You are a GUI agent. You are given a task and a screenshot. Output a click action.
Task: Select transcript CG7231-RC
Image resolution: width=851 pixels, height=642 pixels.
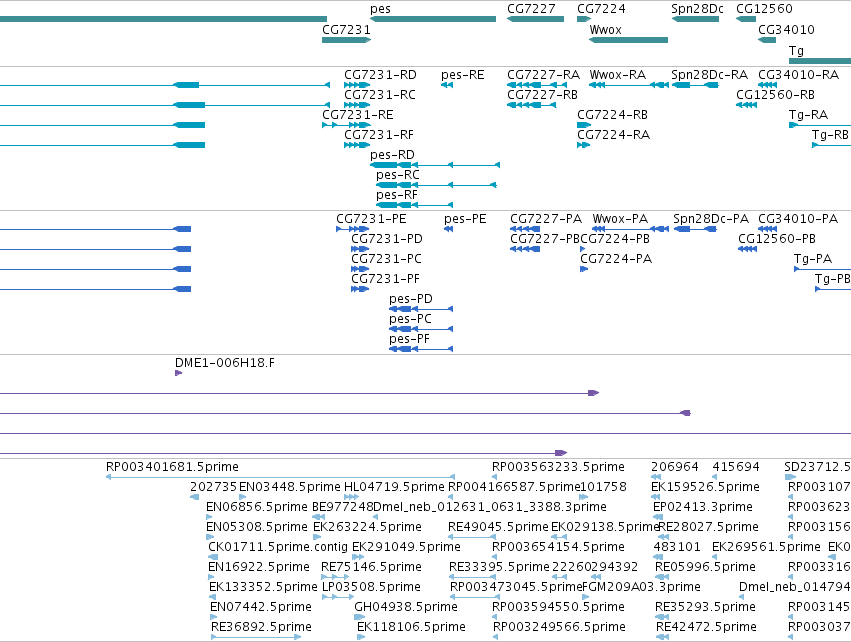pos(380,95)
